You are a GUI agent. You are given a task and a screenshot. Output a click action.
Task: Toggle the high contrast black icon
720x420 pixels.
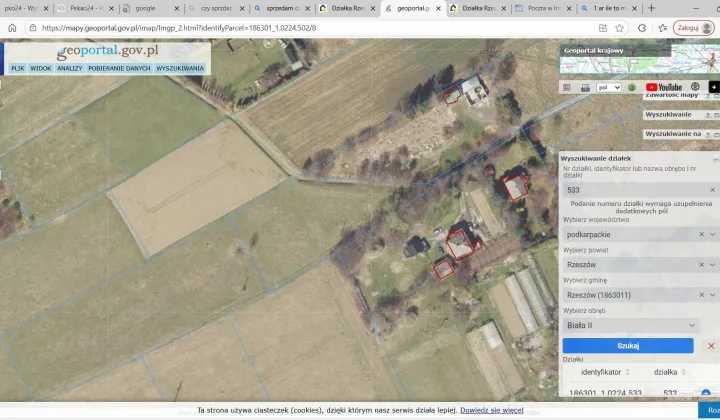714,87
